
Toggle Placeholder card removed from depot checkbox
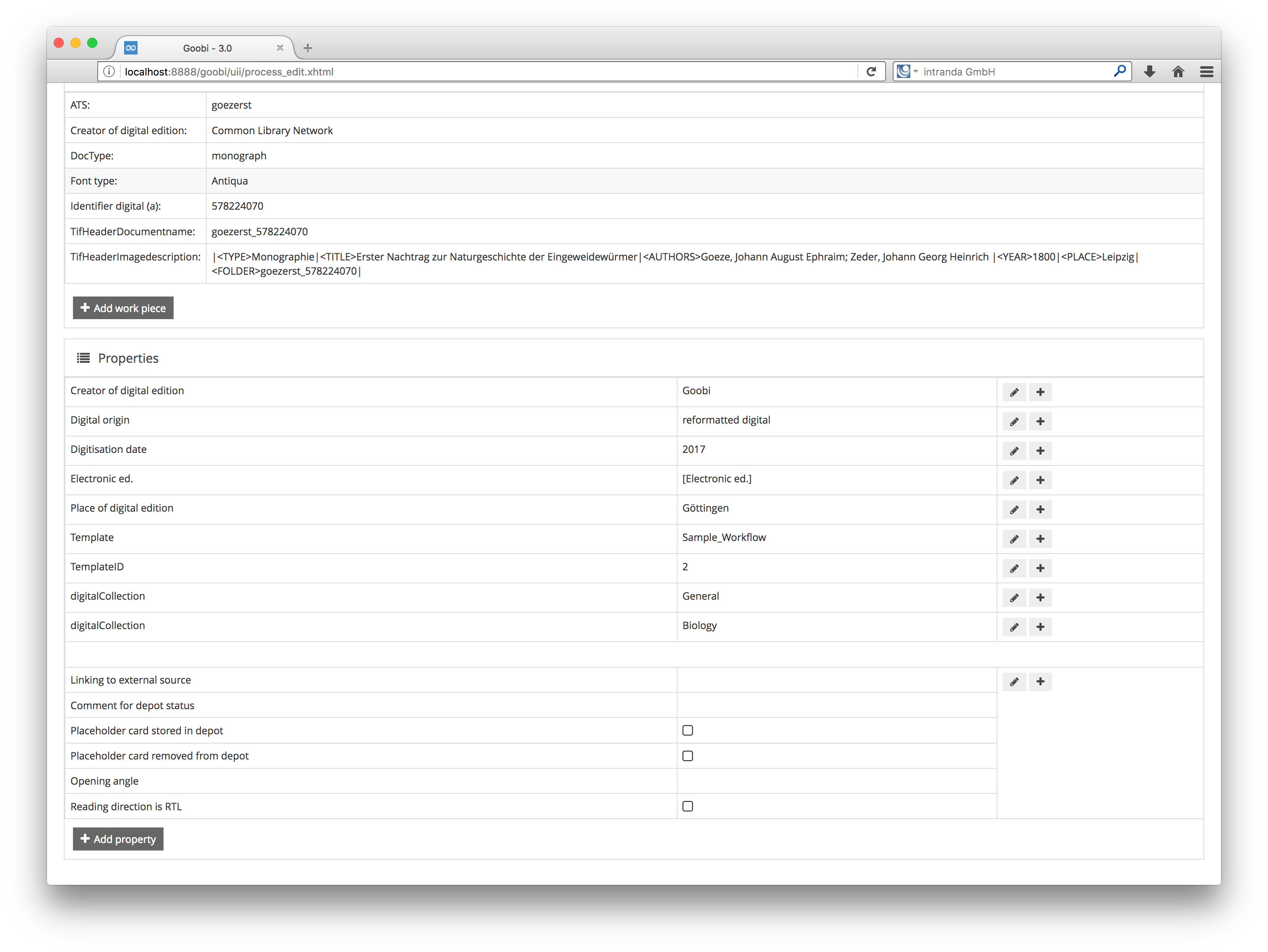coord(687,756)
